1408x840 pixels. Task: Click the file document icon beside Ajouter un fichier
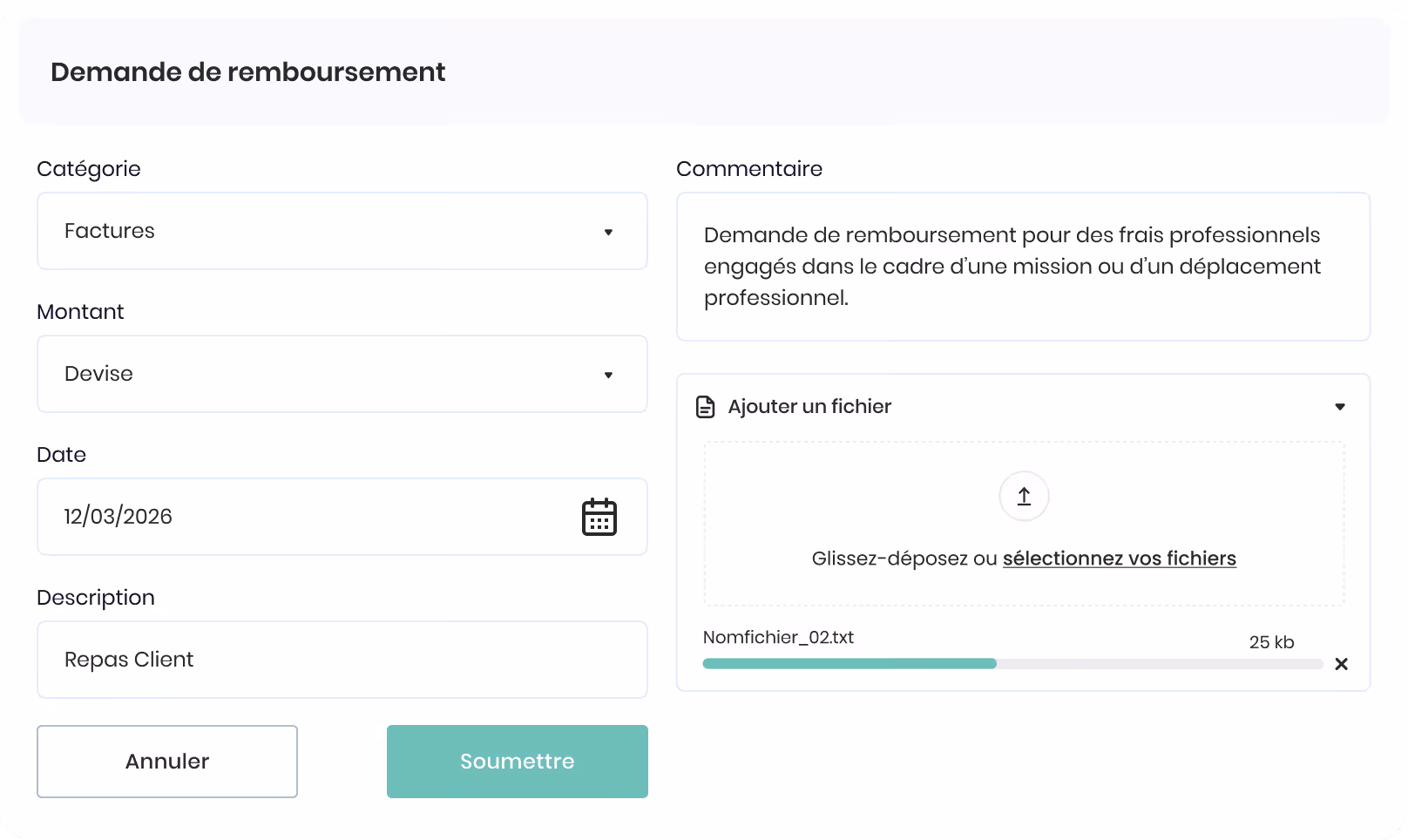coord(706,407)
